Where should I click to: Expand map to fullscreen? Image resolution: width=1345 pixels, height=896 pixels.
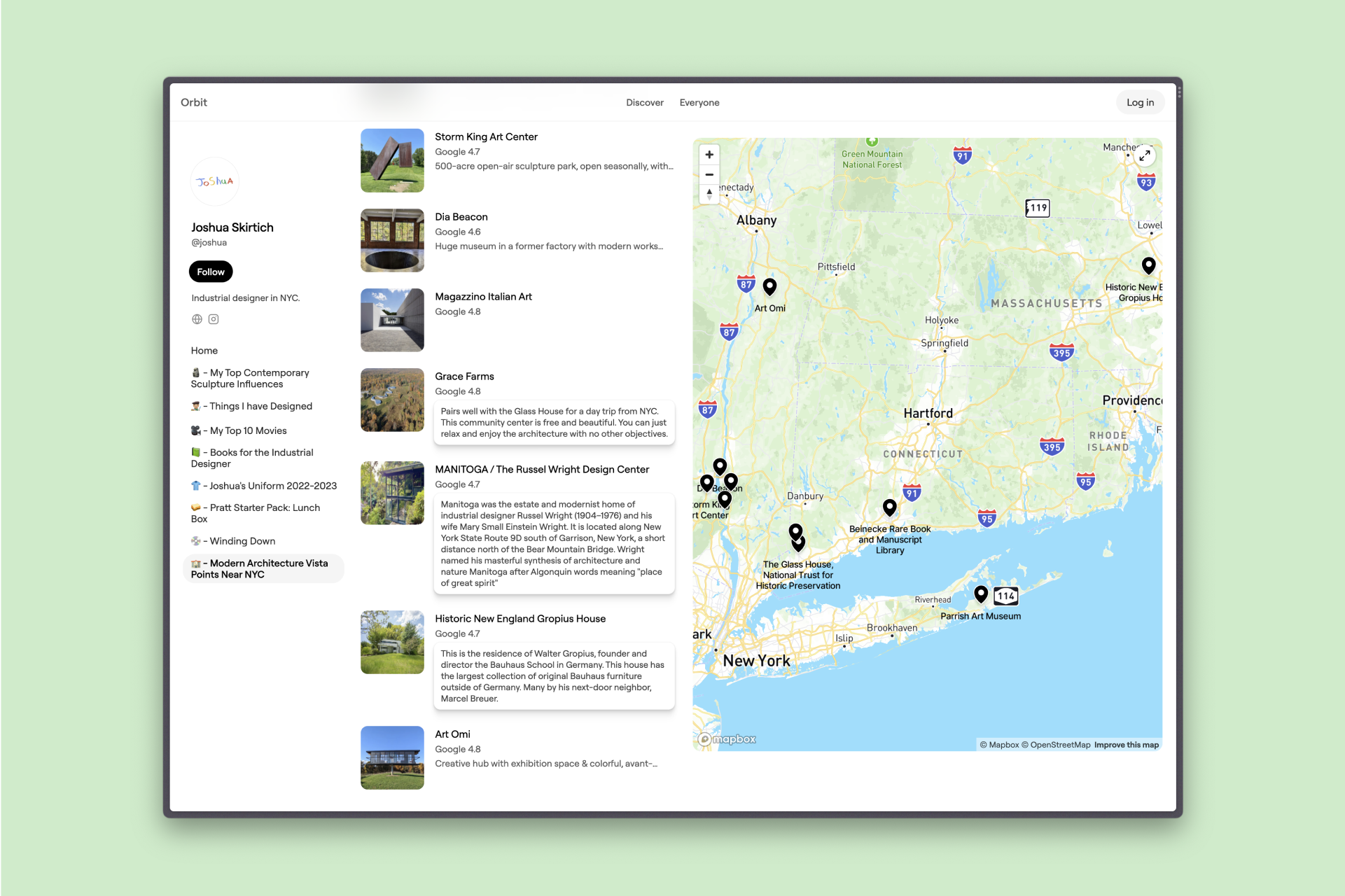click(x=1144, y=155)
